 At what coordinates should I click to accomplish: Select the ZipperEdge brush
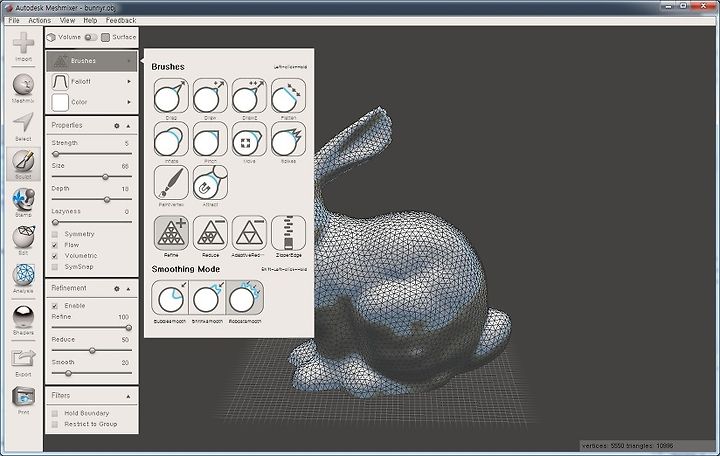tap(288, 233)
